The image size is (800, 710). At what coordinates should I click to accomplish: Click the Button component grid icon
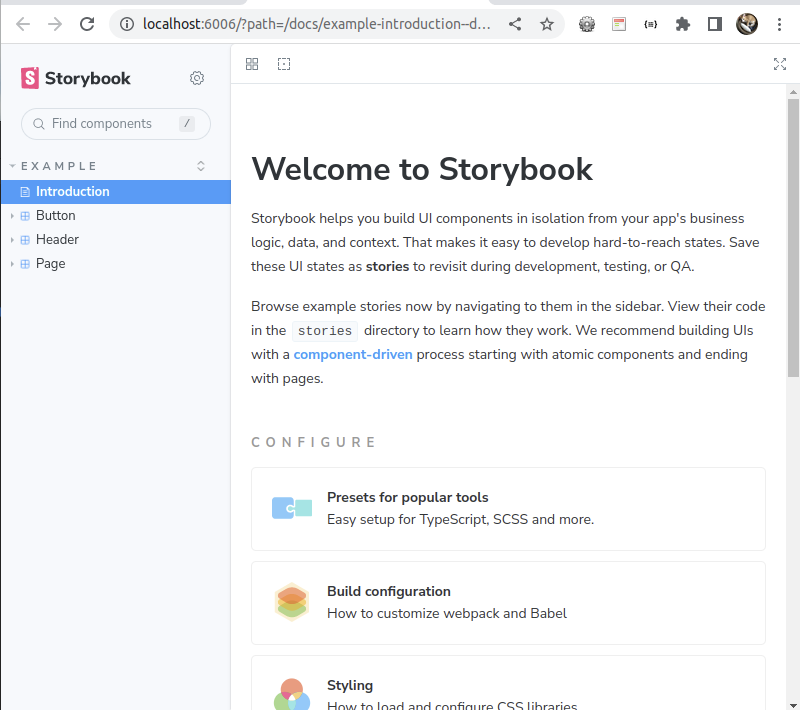point(25,216)
